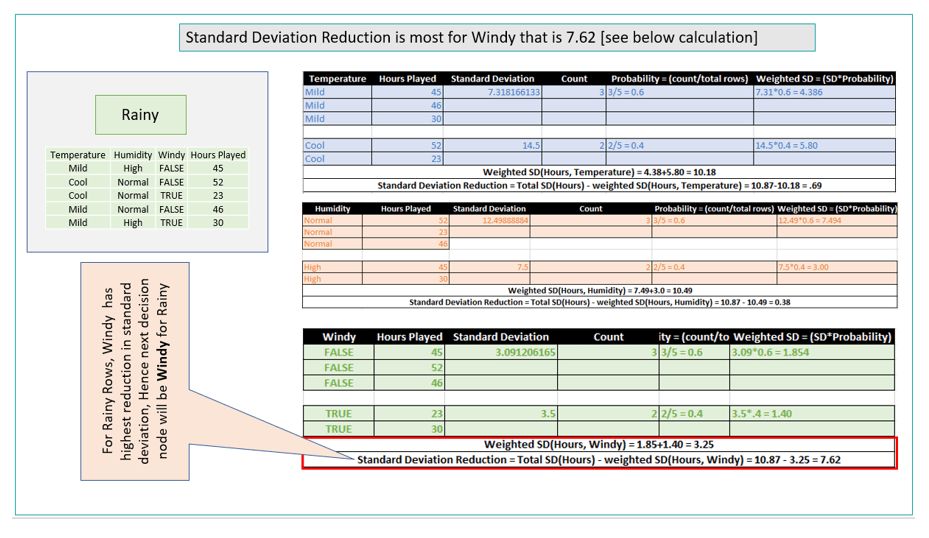This screenshot has width=929, height=538.
Task: Select the Humidity header of the orange table
Action: pyautogui.click(x=332, y=209)
